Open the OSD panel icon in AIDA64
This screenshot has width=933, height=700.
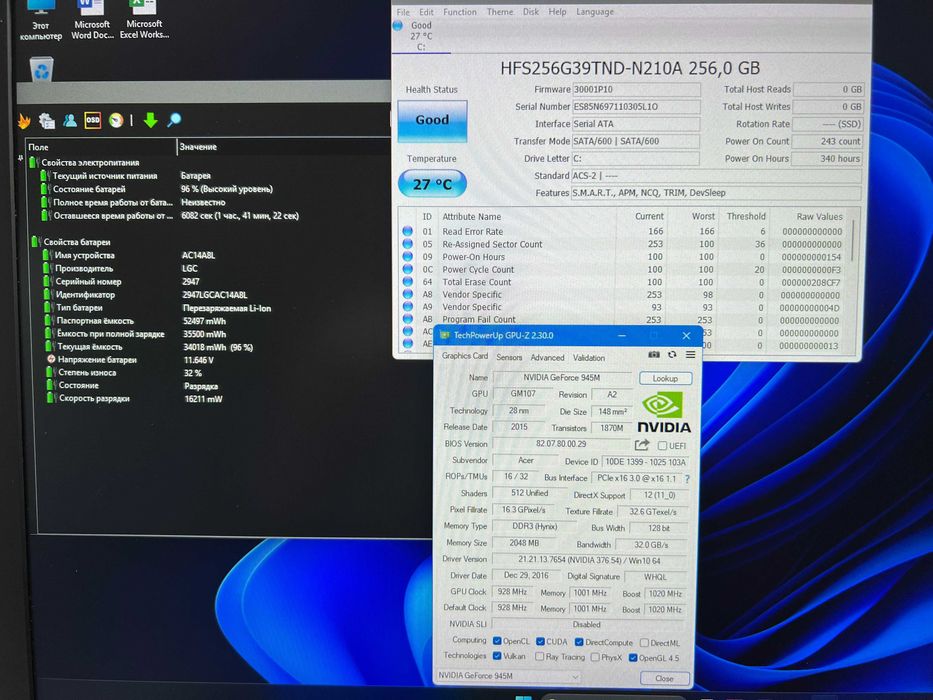pos(93,120)
